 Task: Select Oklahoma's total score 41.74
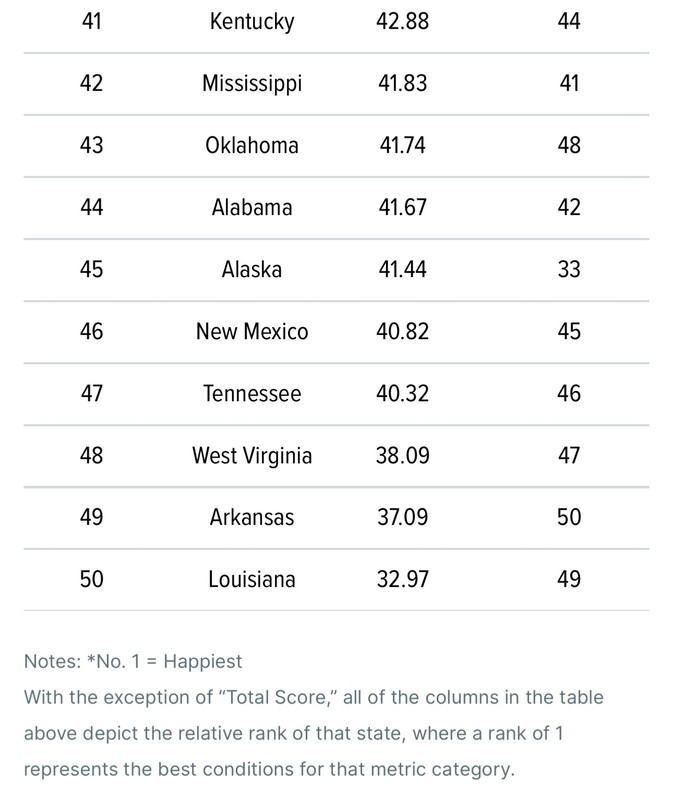pyautogui.click(x=403, y=145)
